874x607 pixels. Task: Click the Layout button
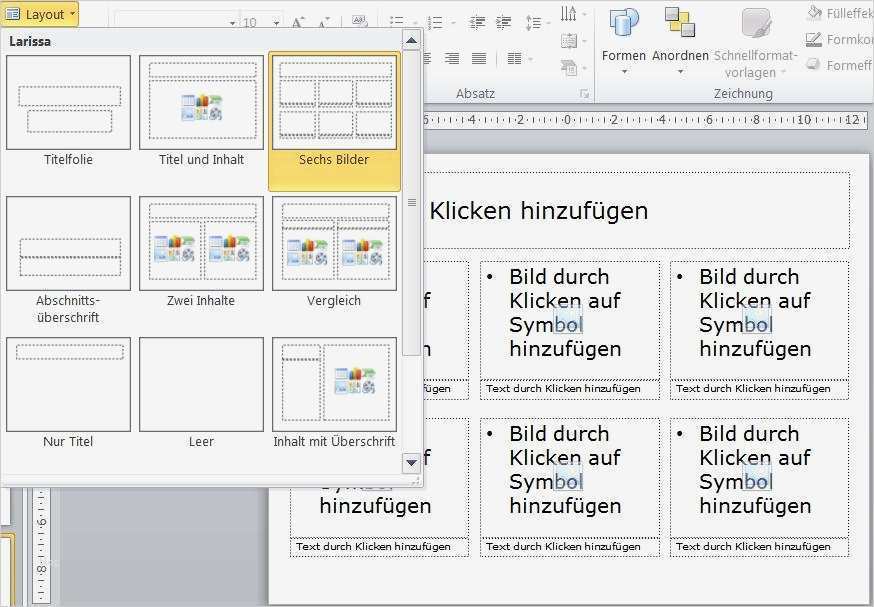[40, 14]
